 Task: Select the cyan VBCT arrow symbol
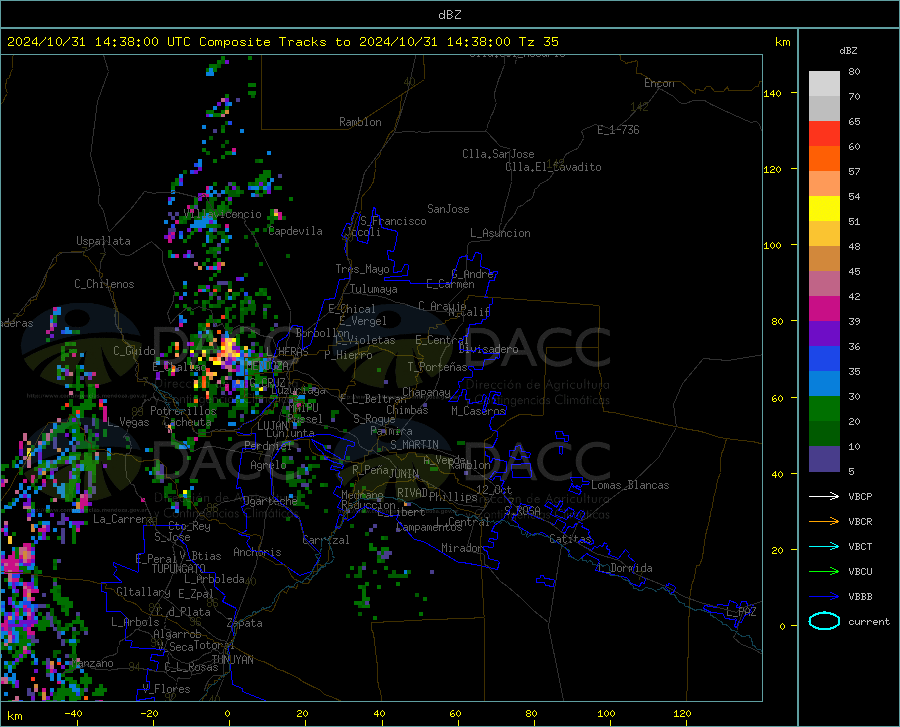click(x=824, y=546)
